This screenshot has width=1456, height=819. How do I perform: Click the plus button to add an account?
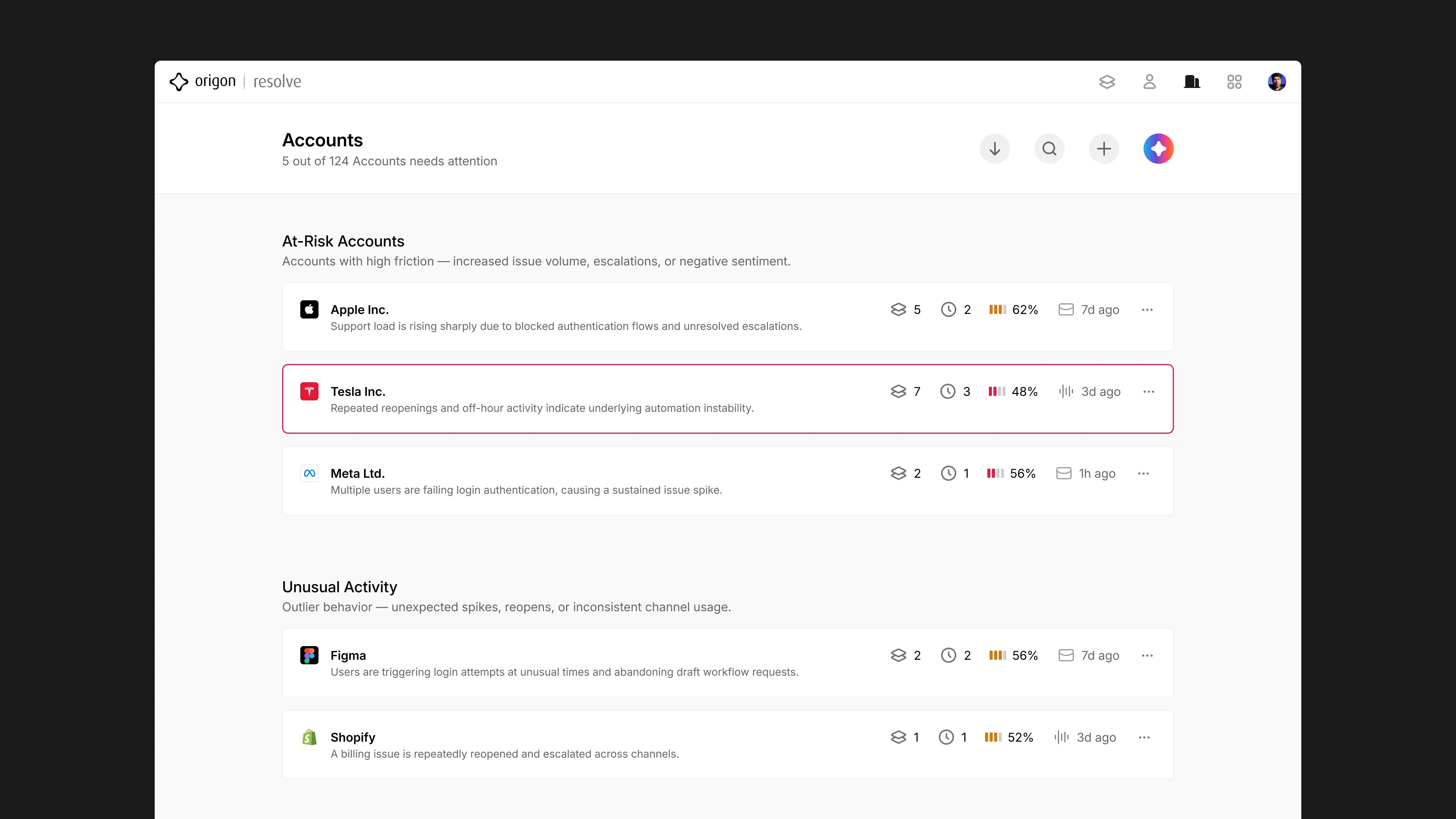(1104, 148)
